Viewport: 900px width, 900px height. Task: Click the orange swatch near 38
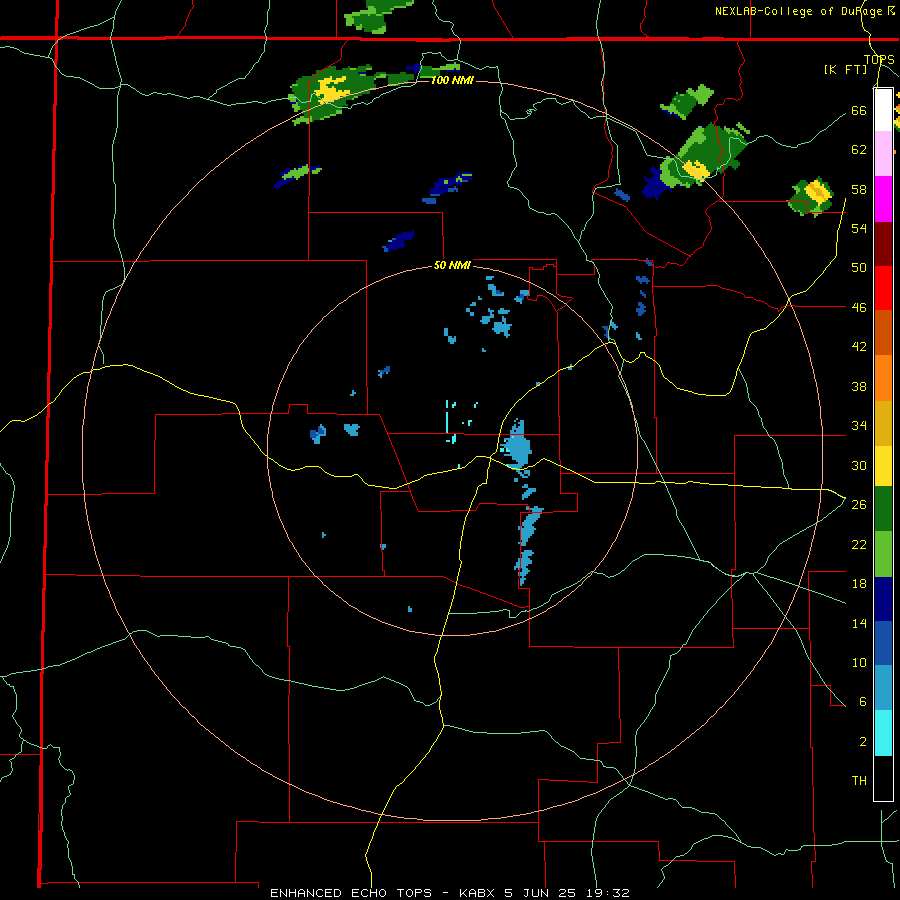tap(883, 378)
